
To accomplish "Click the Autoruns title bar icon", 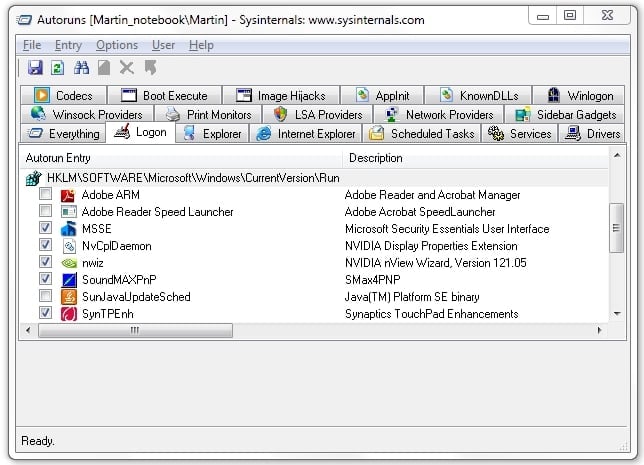I will point(23,20).
